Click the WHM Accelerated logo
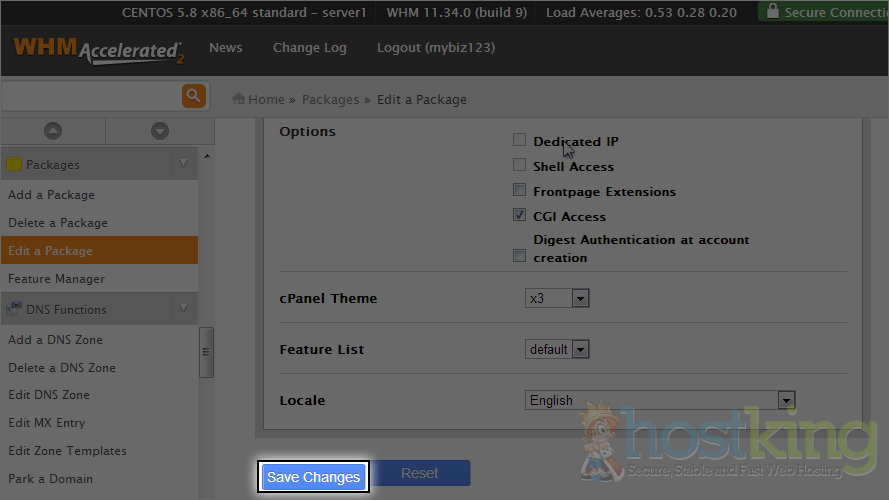This screenshot has height=500, width=889. [98, 51]
